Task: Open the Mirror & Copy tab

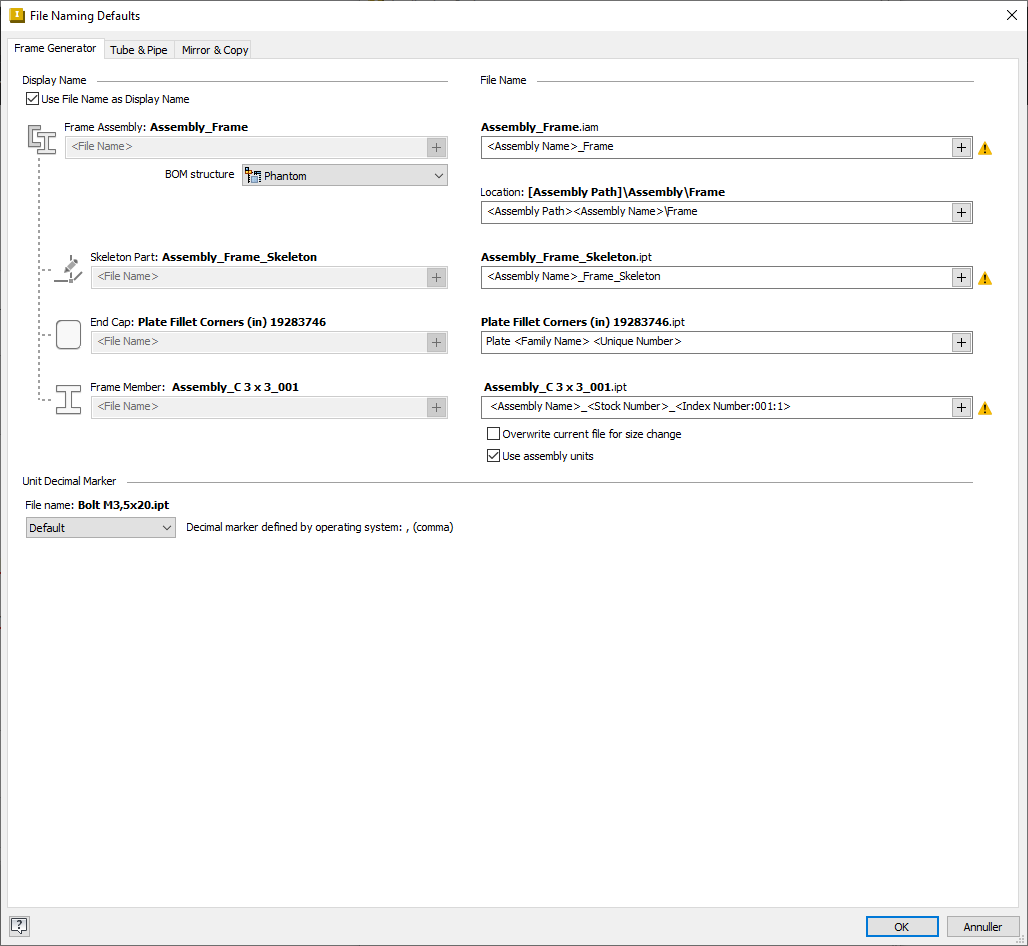Action: 213,49
